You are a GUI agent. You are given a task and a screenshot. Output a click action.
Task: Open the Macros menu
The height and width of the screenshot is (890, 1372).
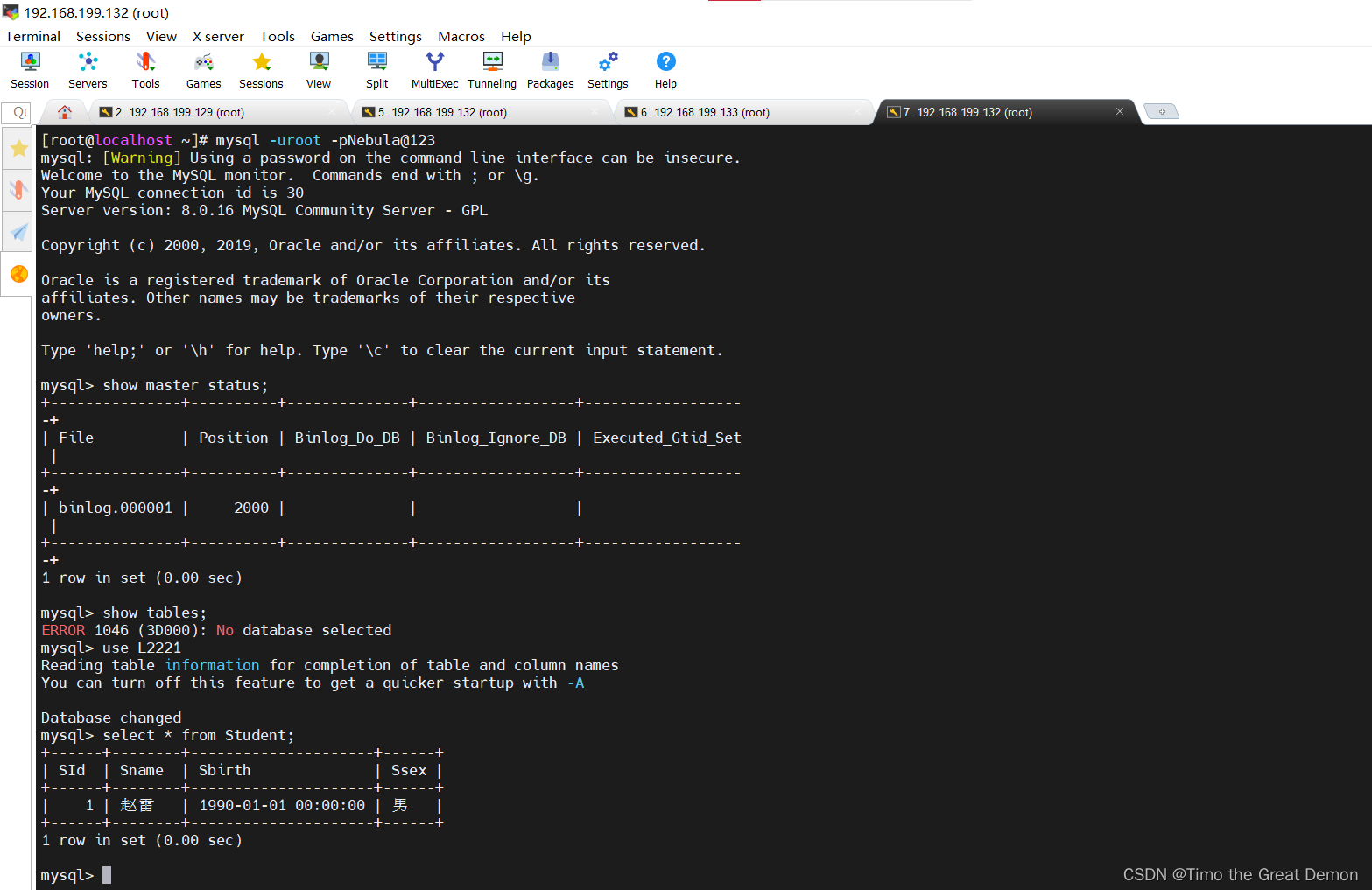pos(461,36)
